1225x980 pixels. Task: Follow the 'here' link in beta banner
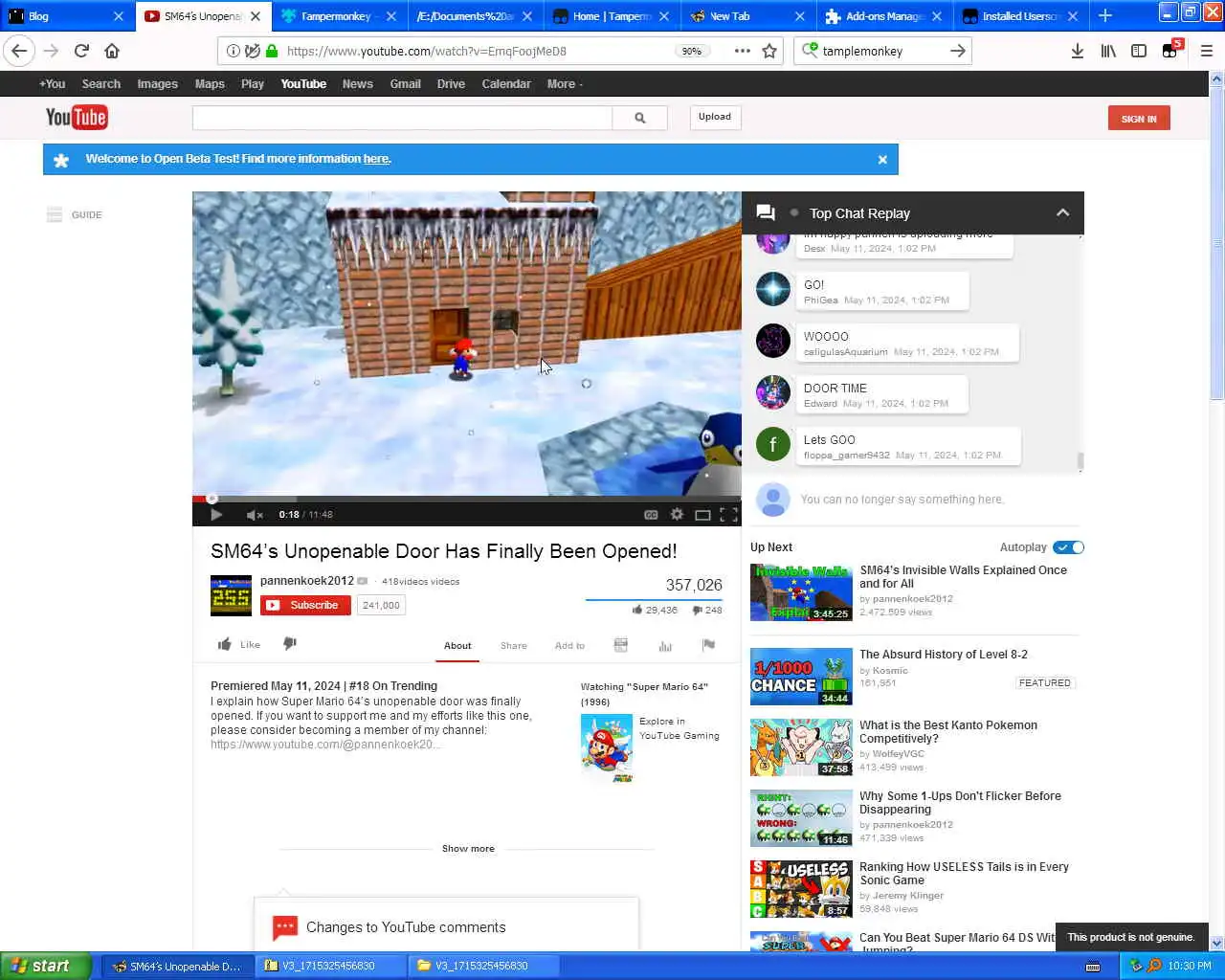point(376,159)
